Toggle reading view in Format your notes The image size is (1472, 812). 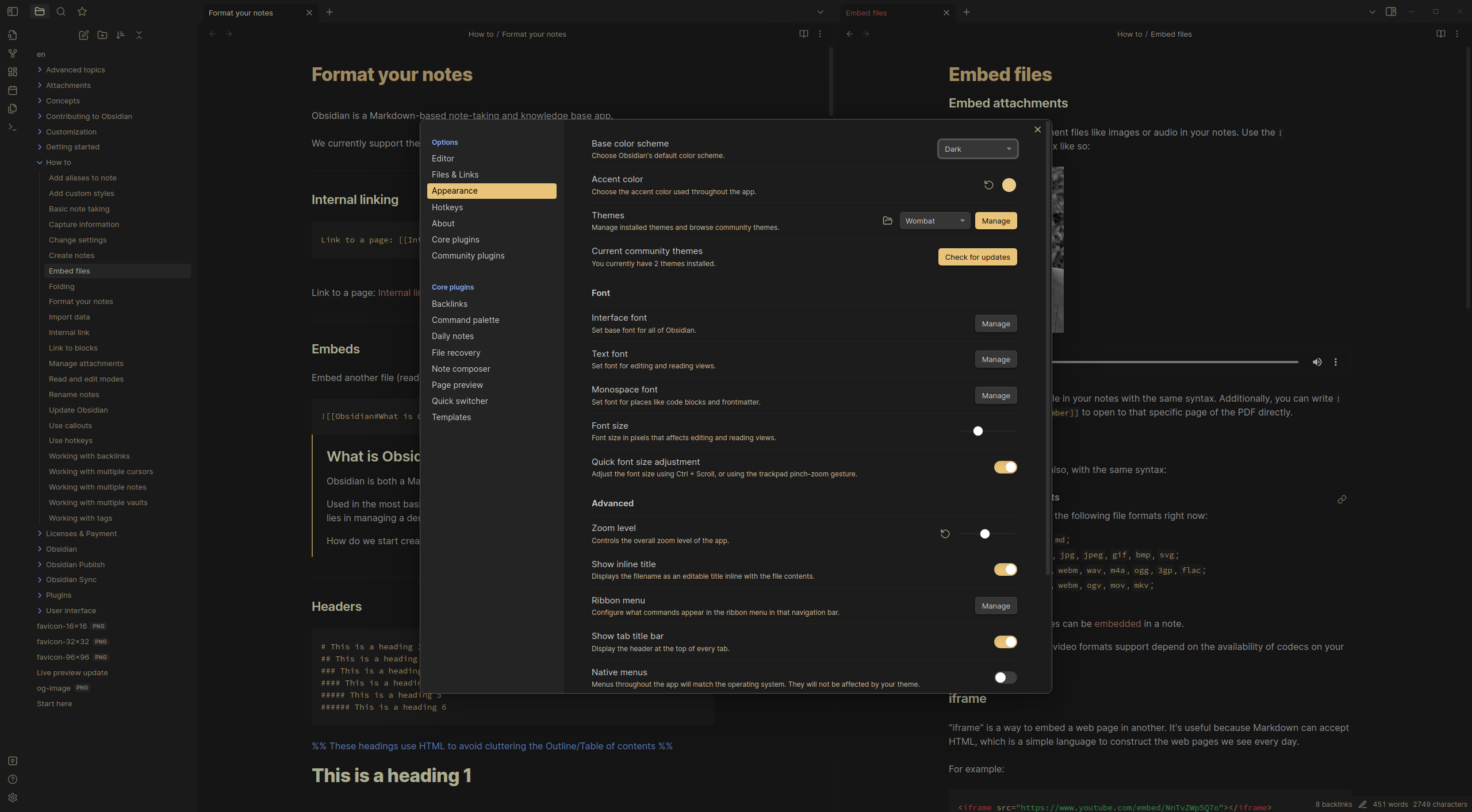pyautogui.click(x=804, y=34)
